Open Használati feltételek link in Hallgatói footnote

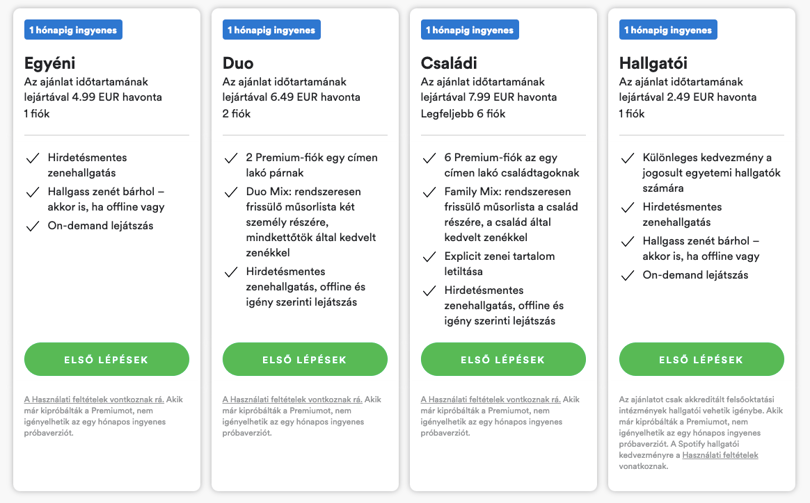720,455
